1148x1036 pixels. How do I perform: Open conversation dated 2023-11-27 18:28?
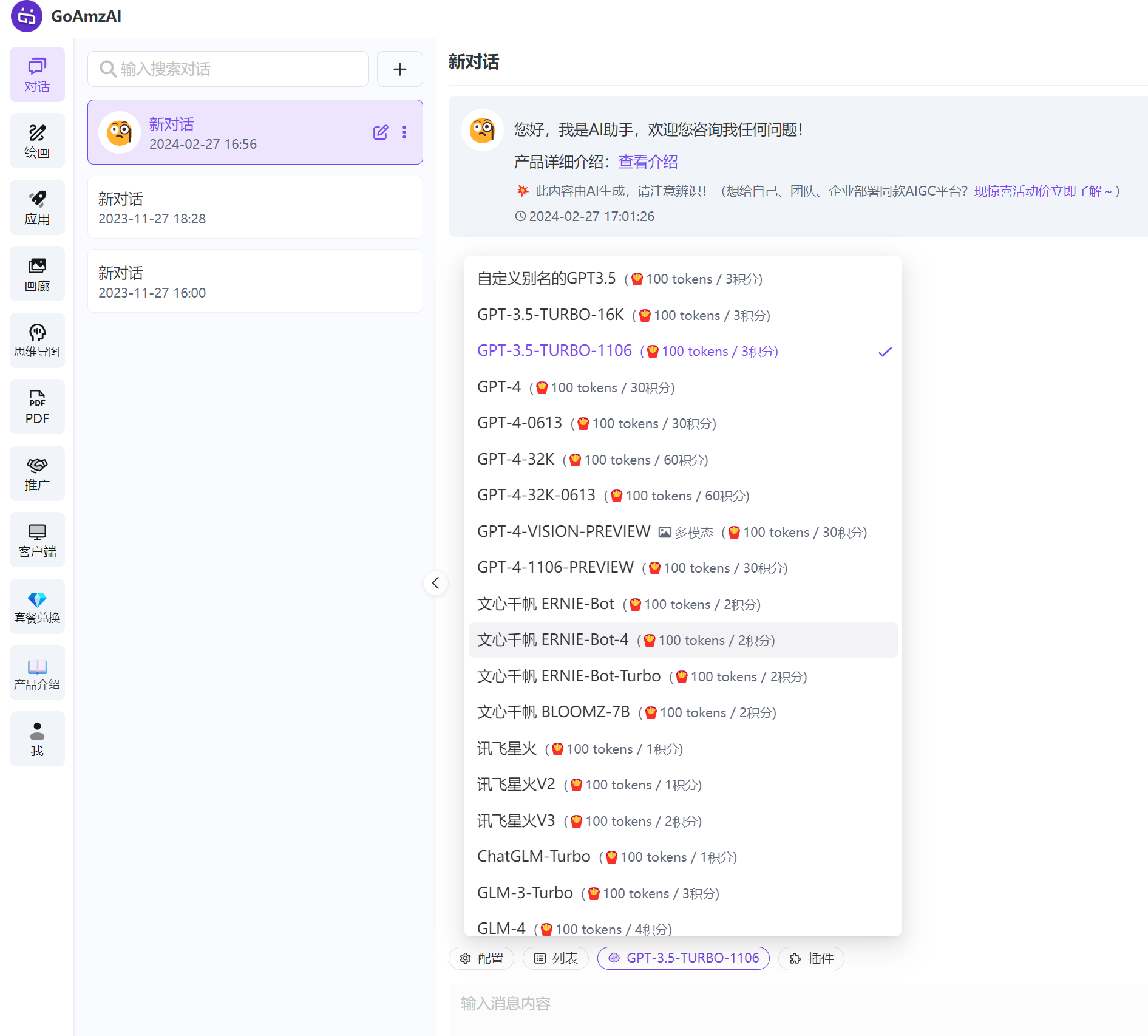pyautogui.click(x=255, y=208)
